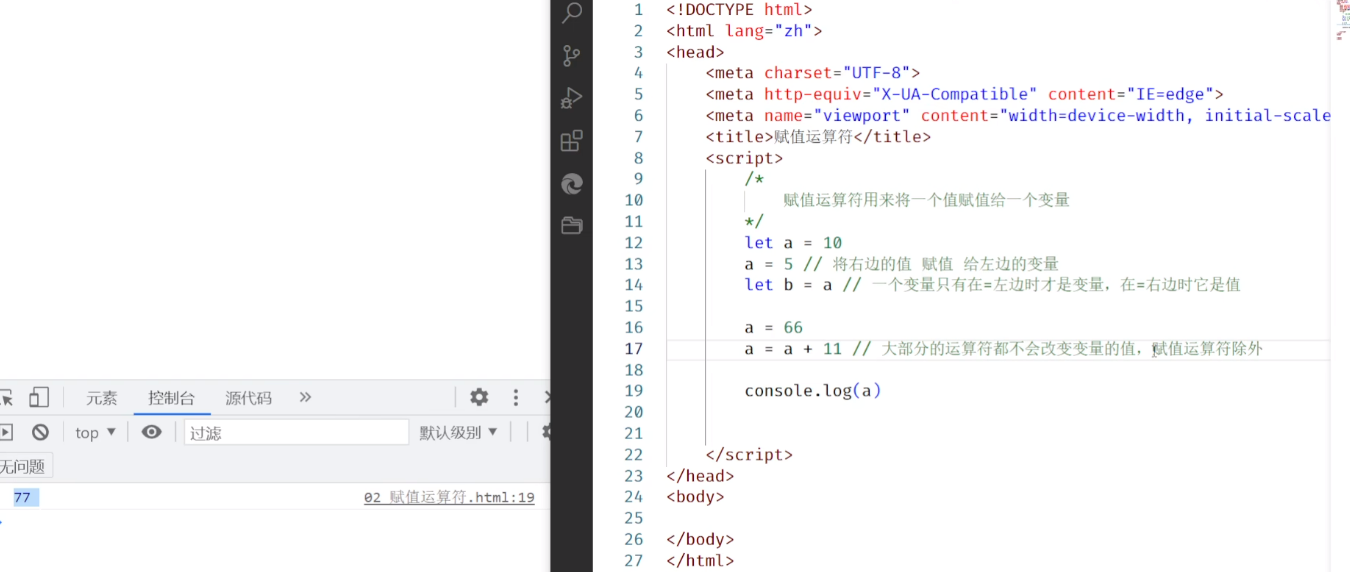Click the 'a = 66' code line
1350x572 pixels.
[773, 328]
